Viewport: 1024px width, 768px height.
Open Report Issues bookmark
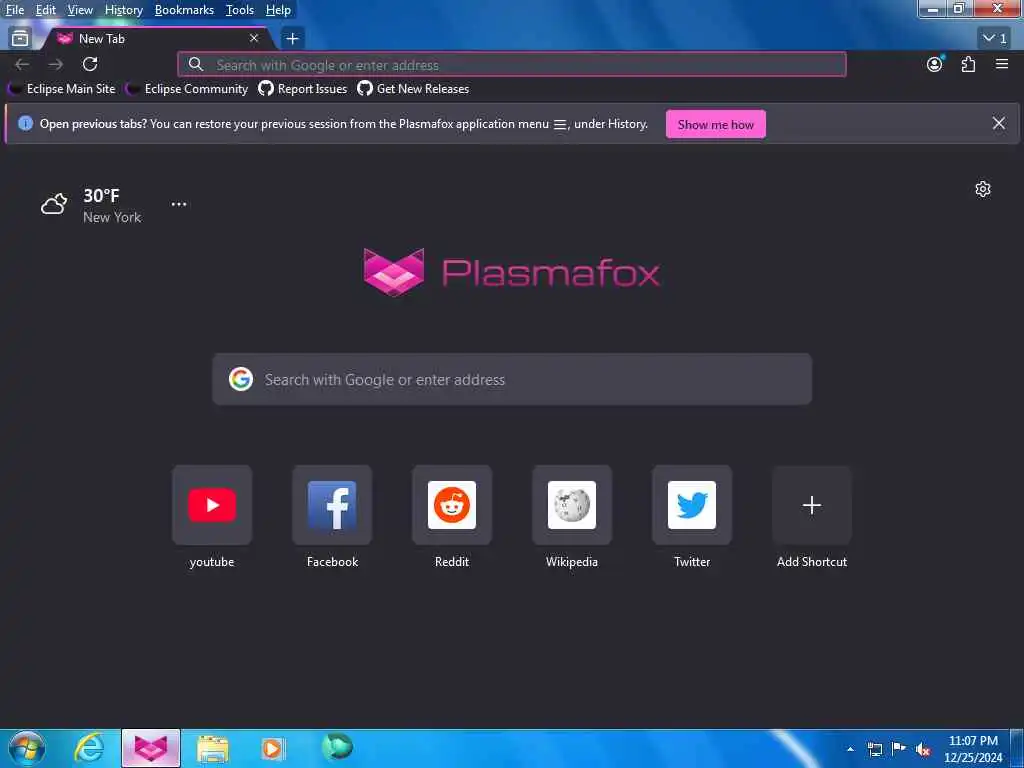(x=303, y=89)
